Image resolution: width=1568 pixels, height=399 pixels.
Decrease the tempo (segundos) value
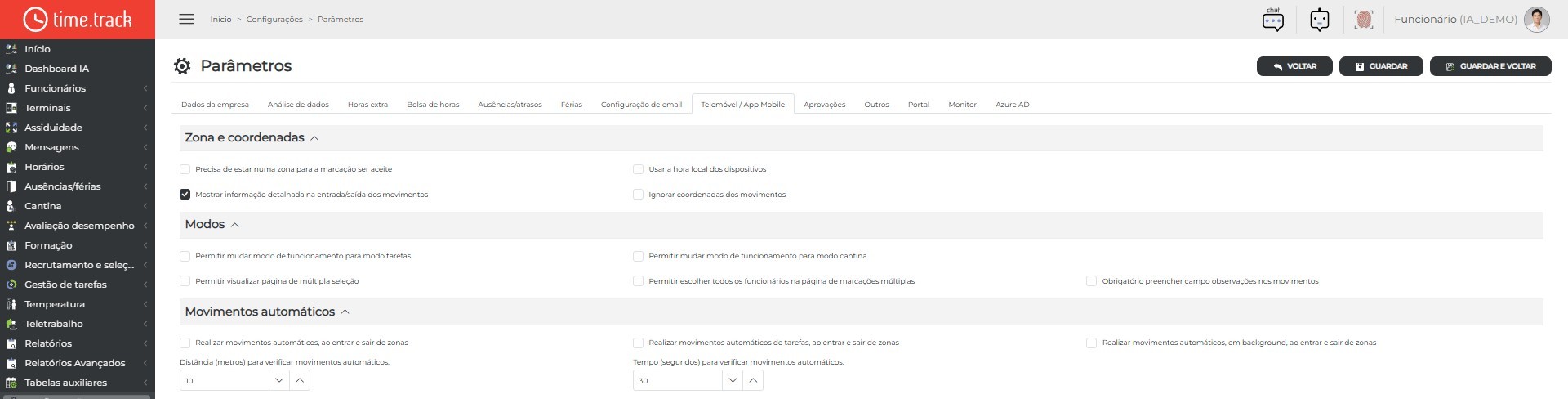coord(733,380)
